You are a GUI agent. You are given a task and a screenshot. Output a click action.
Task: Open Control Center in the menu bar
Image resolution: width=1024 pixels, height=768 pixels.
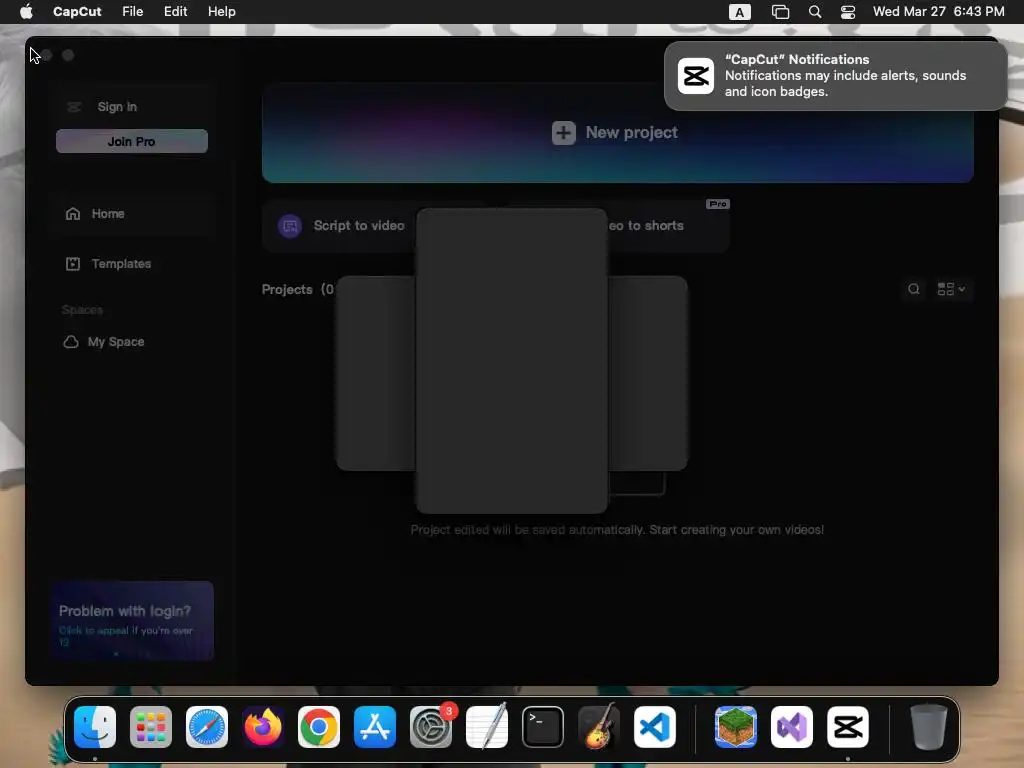(848, 12)
